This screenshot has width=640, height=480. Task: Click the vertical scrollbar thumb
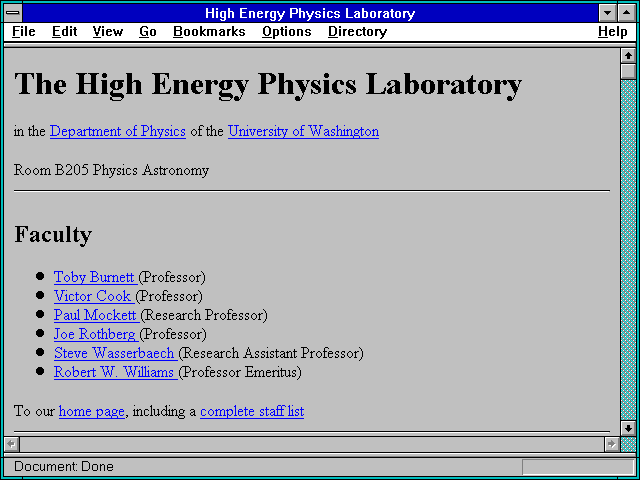628,71
